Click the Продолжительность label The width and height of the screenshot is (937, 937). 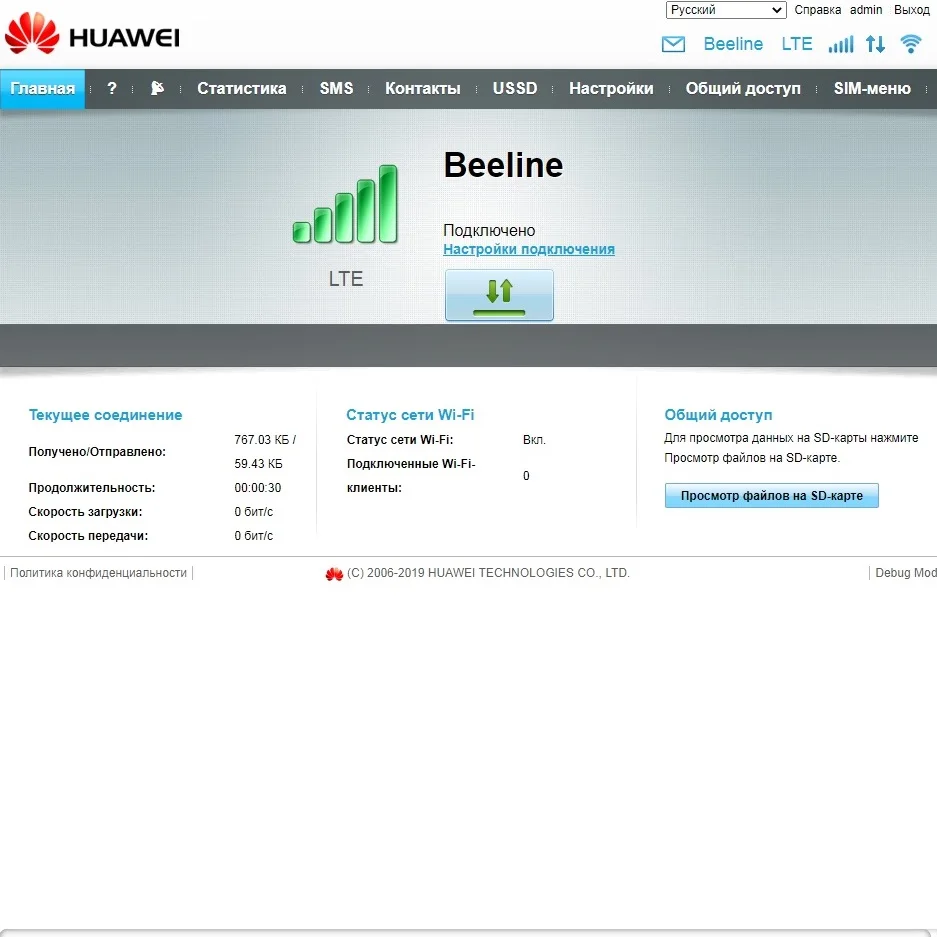point(91,488)
